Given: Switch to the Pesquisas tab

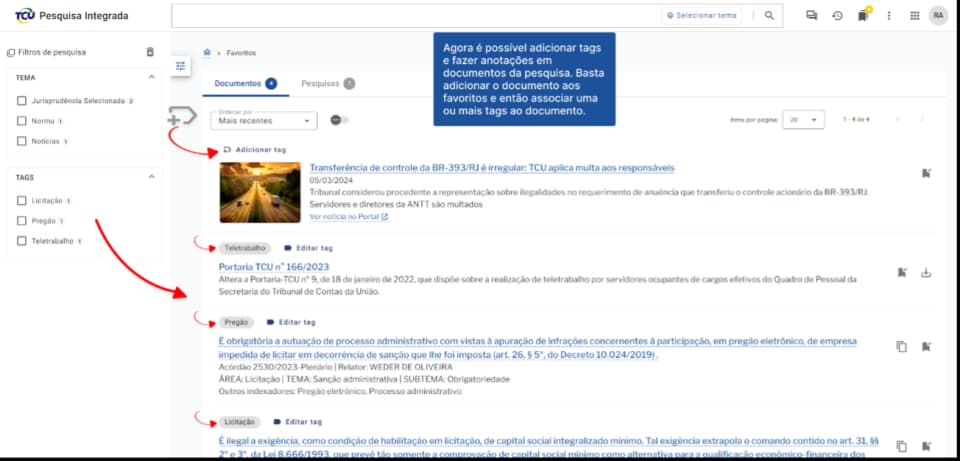Looking at the screenshot, I should tap(321, 84).
